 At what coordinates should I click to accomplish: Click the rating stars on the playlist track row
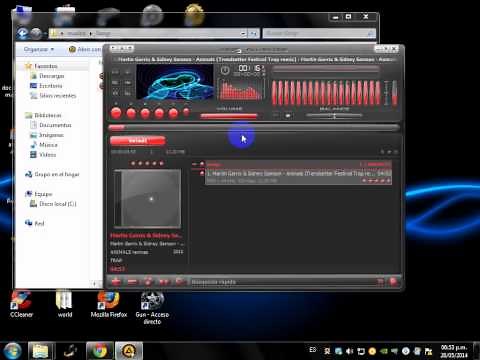(376, 181)
